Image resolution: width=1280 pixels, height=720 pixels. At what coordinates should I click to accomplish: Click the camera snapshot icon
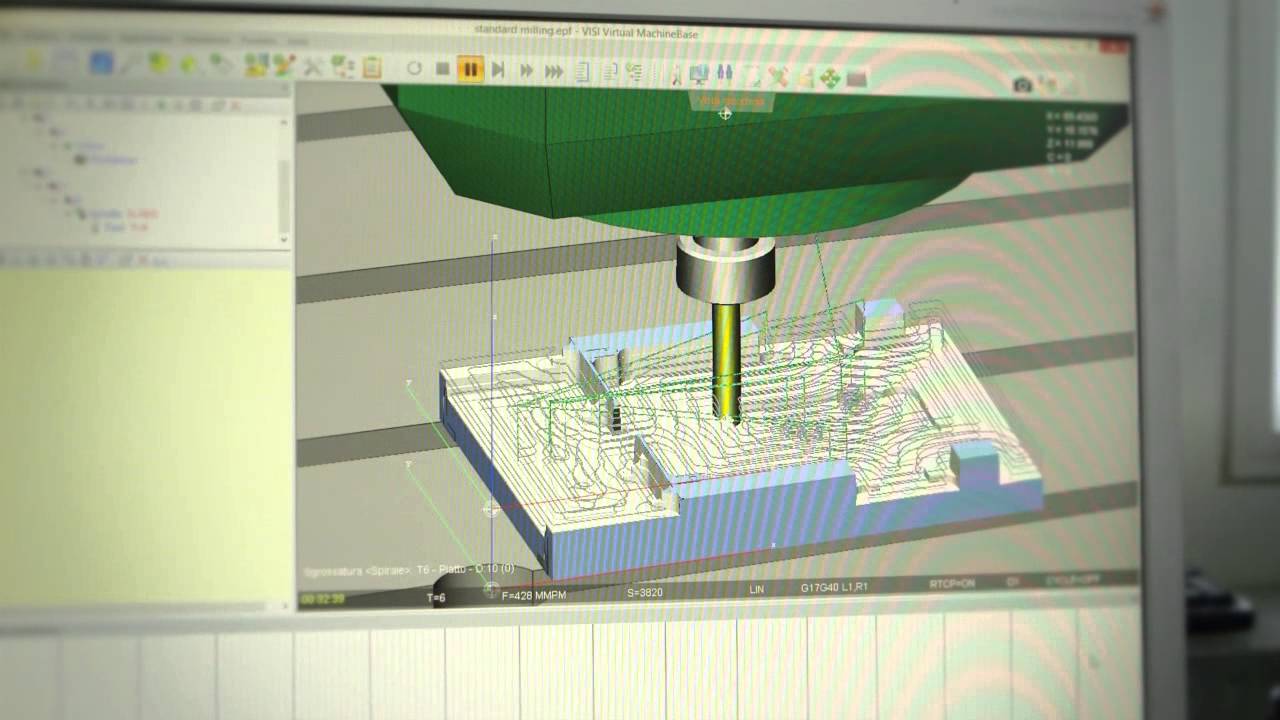coord(1022,85)
